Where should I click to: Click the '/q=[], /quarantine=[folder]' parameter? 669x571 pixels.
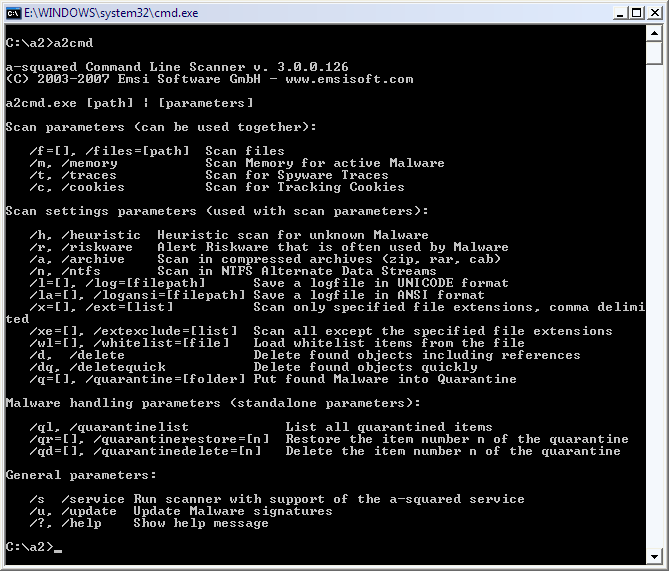click(137, 379)
